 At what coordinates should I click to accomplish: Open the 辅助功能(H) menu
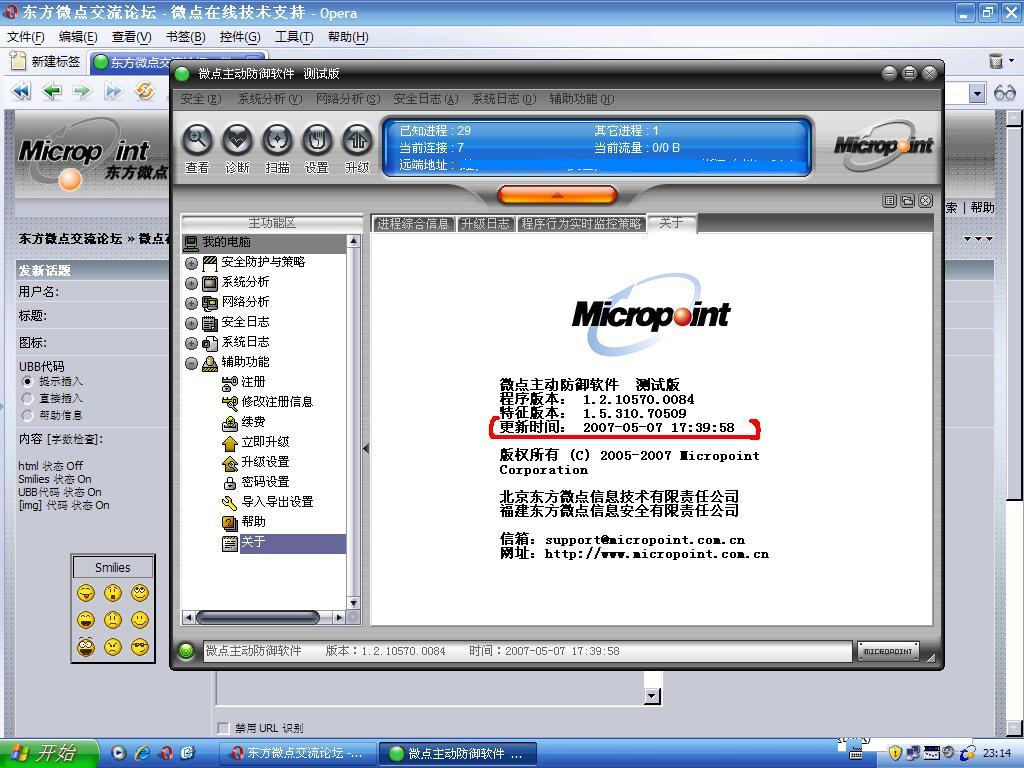tap(582, 99)
